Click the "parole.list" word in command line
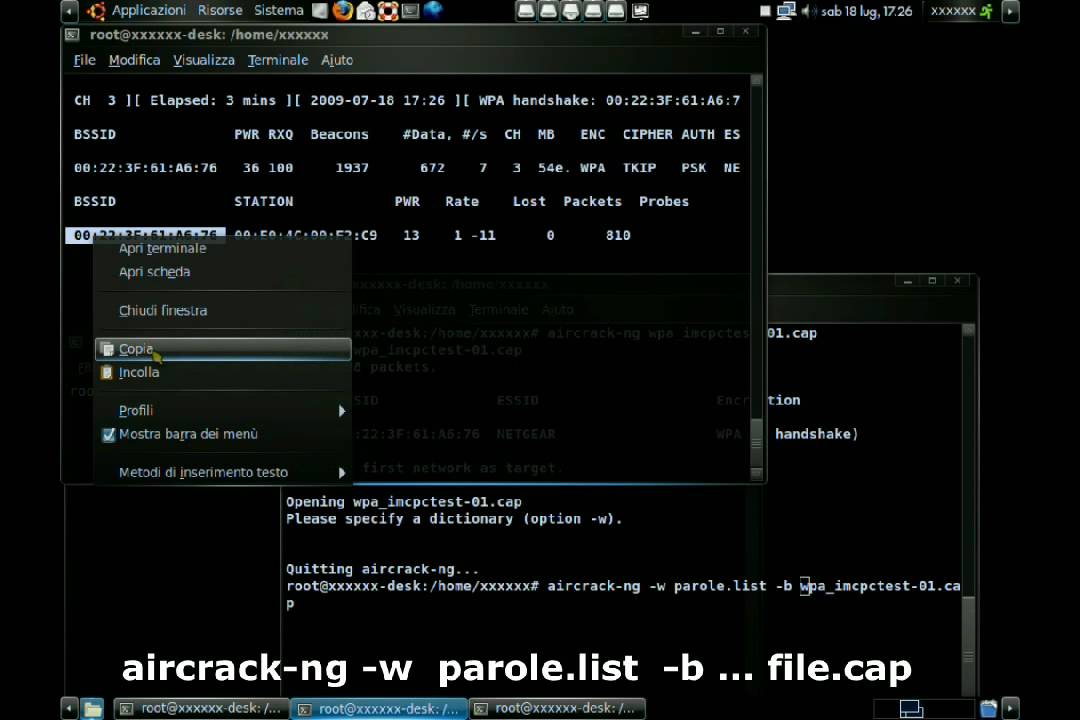 [720, 586]
